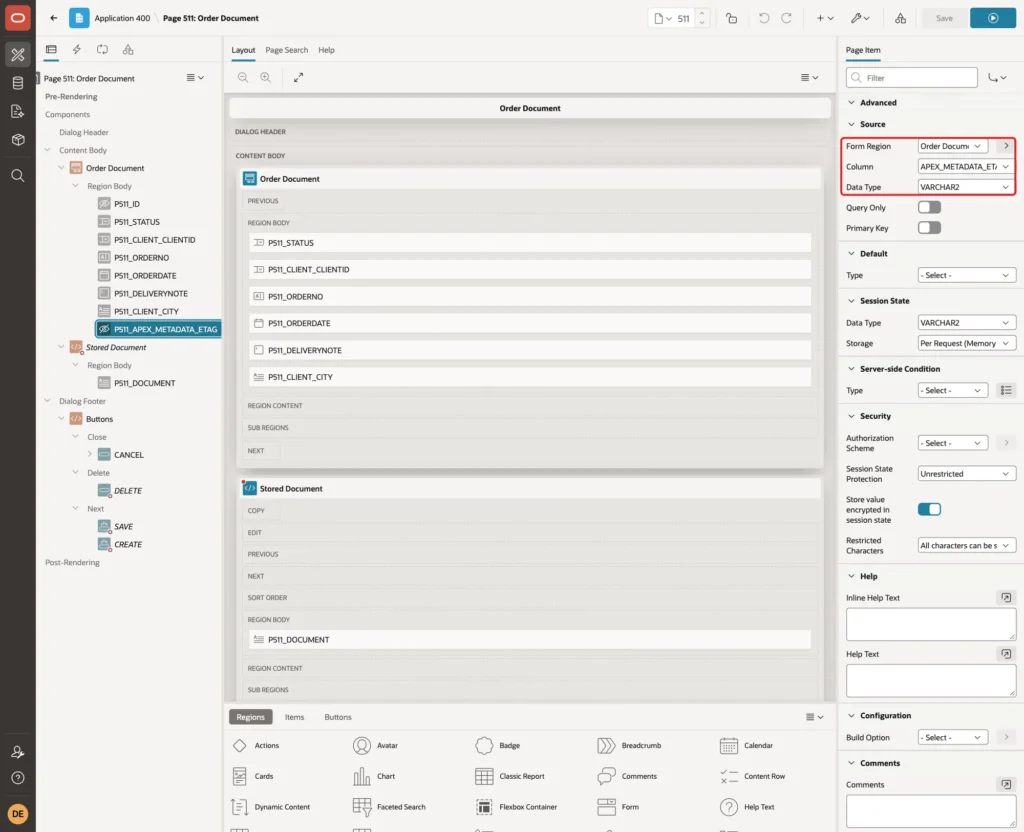Viewport: 1024px width, 832px height.
Task: Switch to the Rendering tree tab
Action: (x=51, y=50)
